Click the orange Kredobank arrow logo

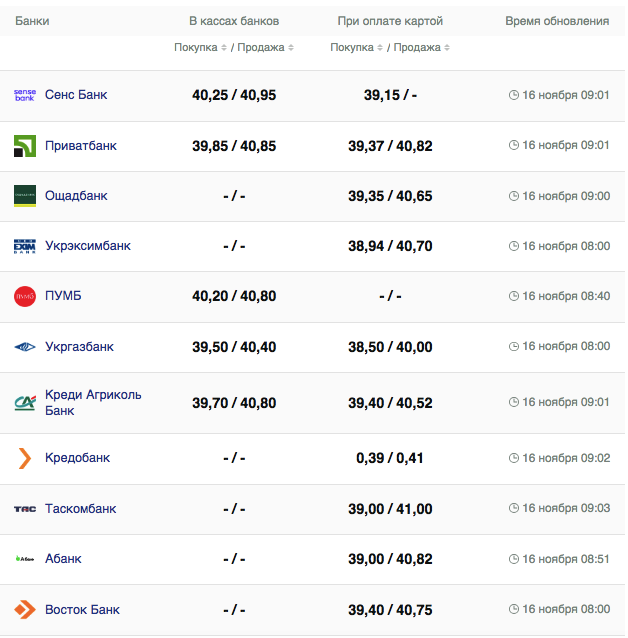pos(25,458)
